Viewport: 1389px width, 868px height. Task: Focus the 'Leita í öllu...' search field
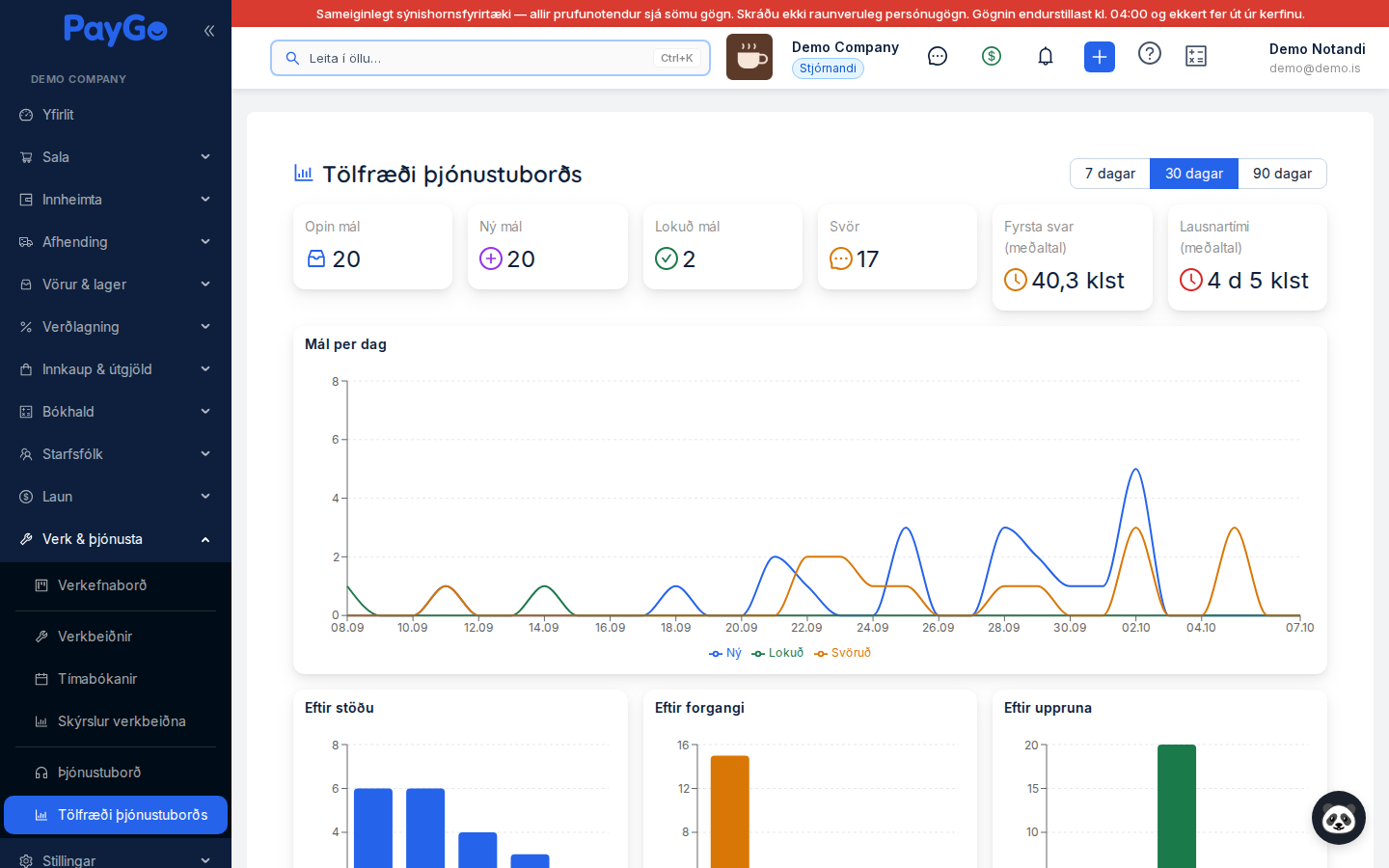click(490, 58)
